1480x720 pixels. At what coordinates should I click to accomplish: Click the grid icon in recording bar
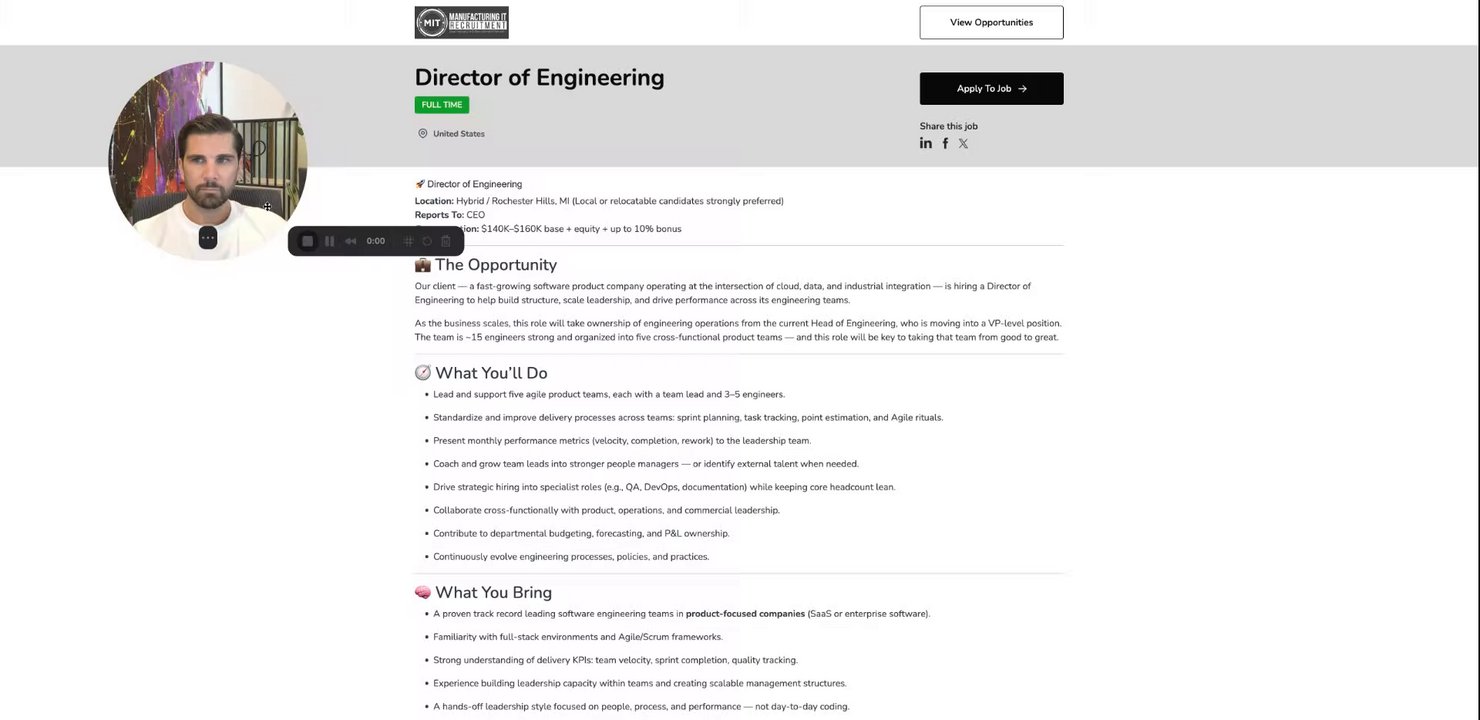pos(408,241)
